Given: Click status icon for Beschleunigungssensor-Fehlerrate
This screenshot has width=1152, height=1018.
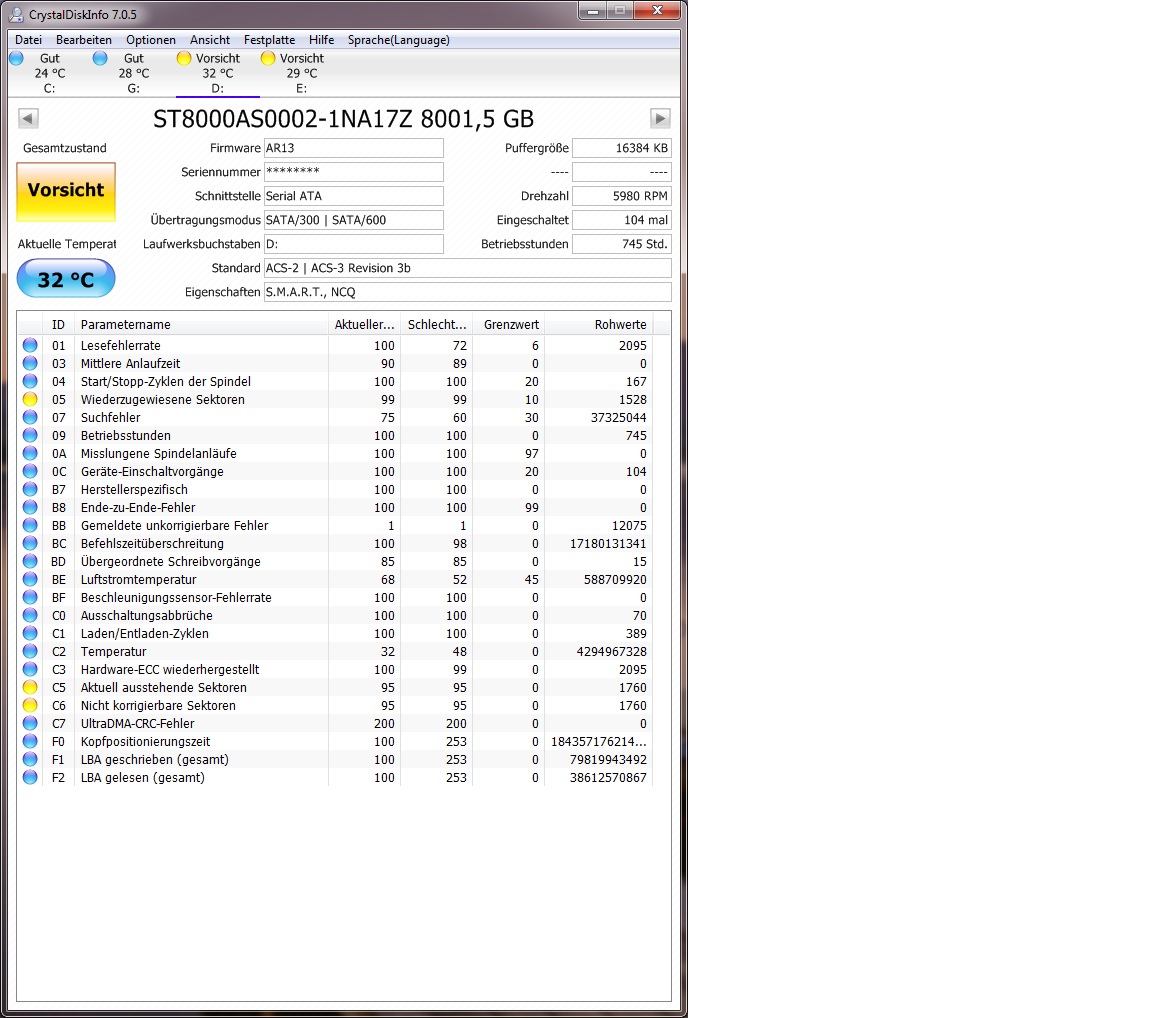Looking at the screenshot, I should 30,597.
